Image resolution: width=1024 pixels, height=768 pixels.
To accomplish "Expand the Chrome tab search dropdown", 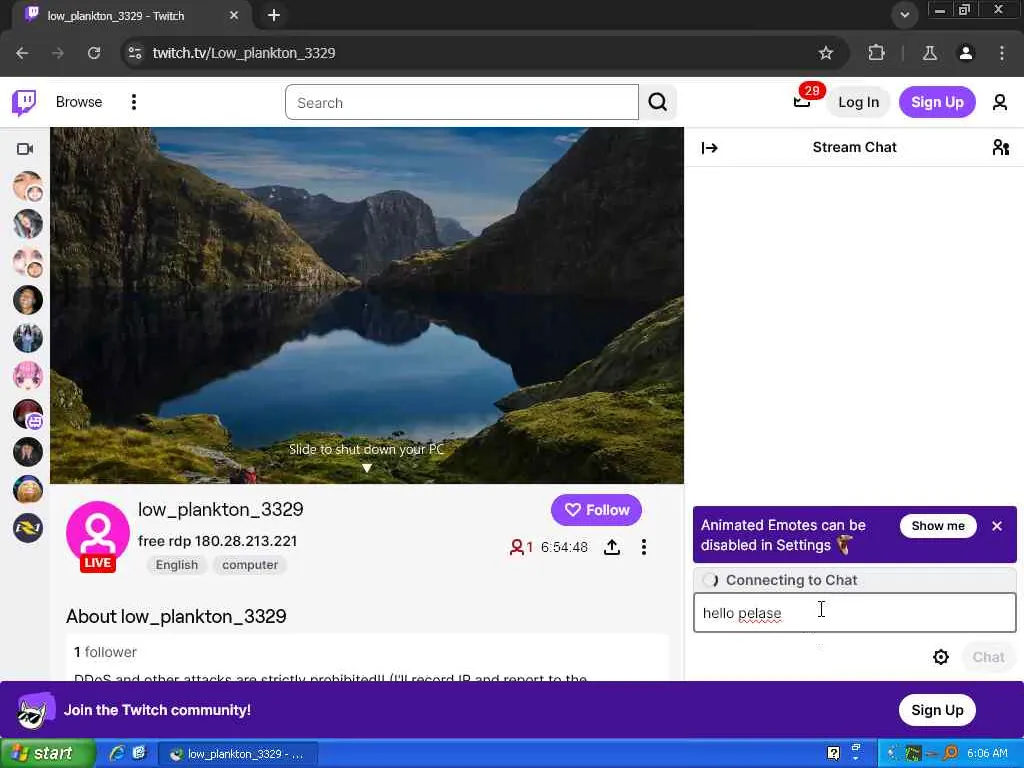I will point(904,14).
